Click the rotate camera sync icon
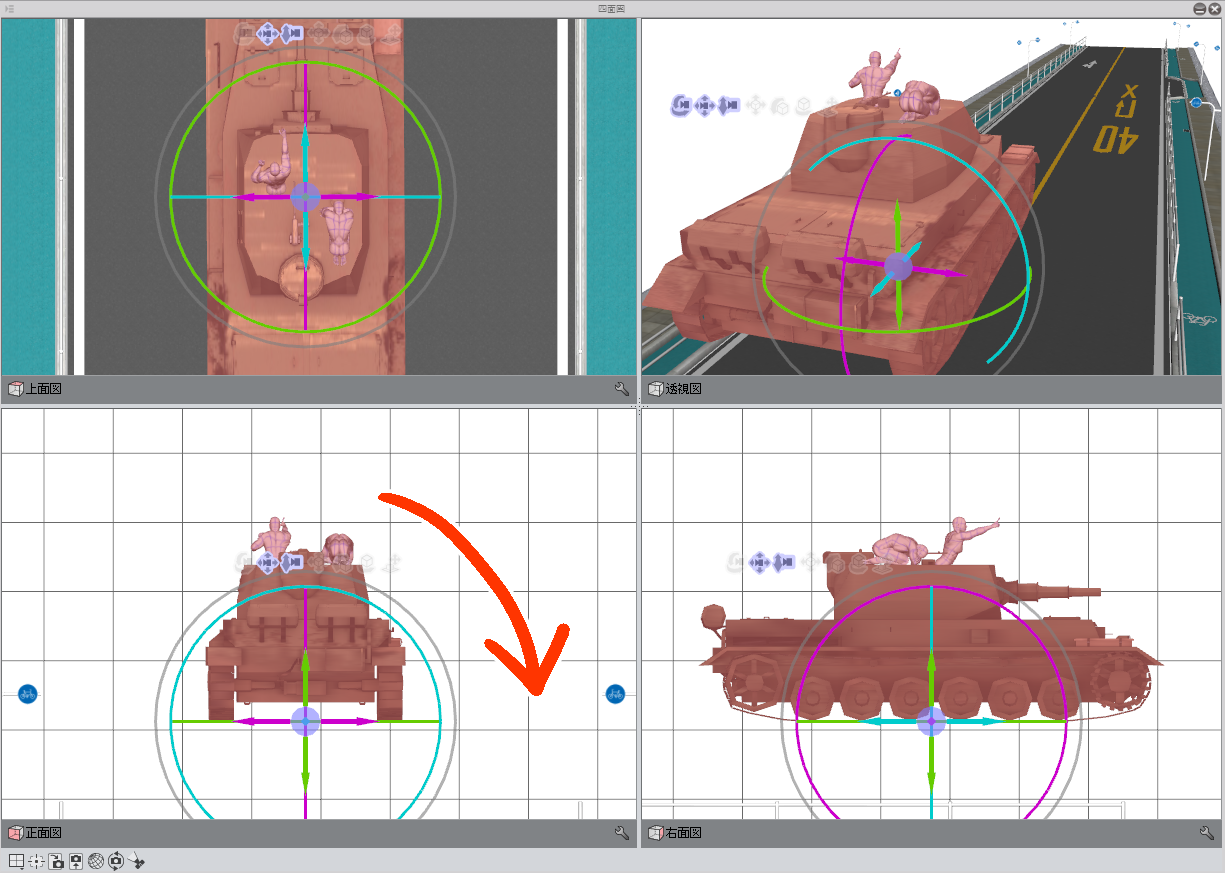Screen dimensions: 1225x873 (116, 860)
